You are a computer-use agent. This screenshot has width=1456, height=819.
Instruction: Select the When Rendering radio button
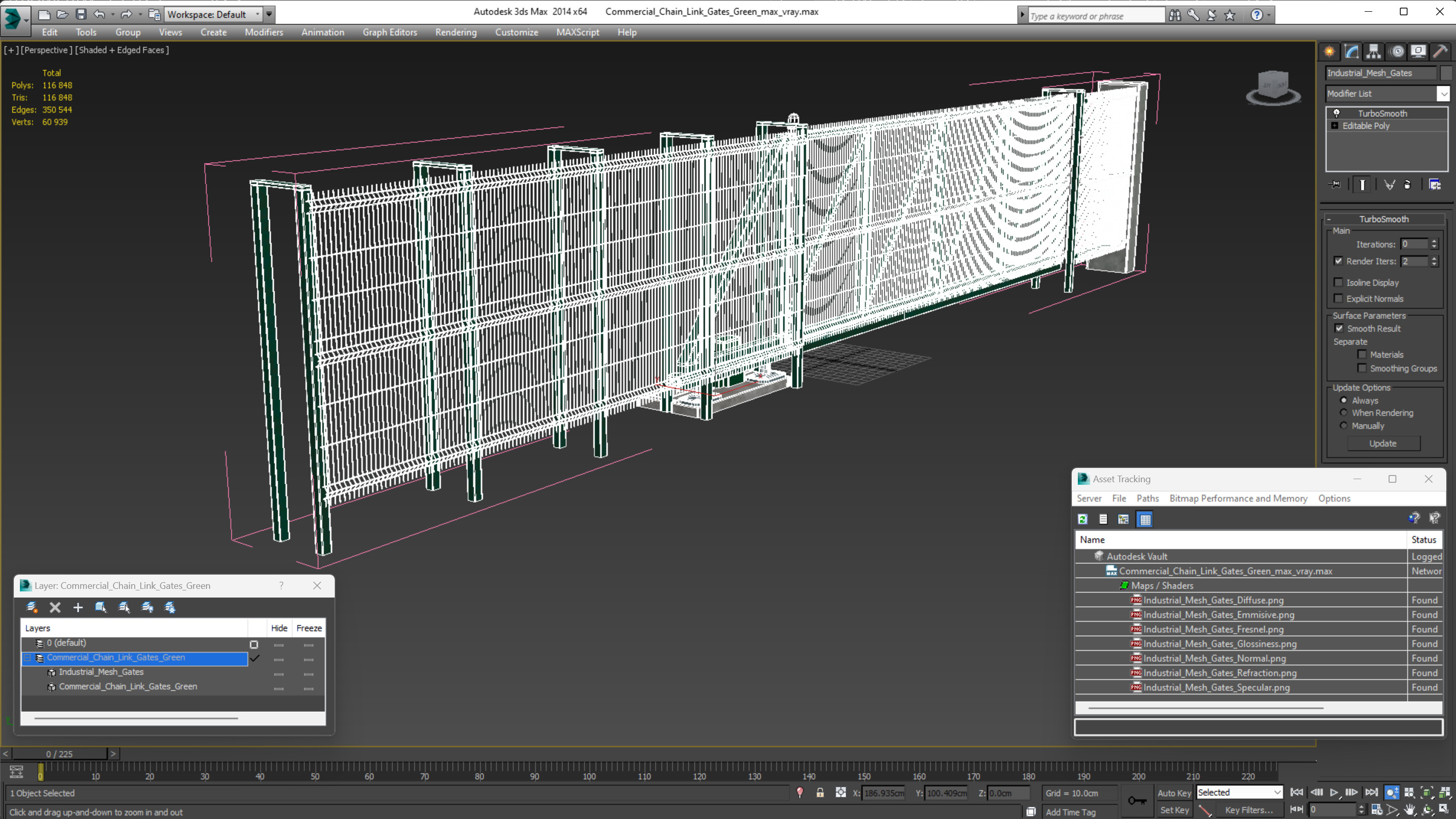pyautogui.click(x=1344, y=413)
